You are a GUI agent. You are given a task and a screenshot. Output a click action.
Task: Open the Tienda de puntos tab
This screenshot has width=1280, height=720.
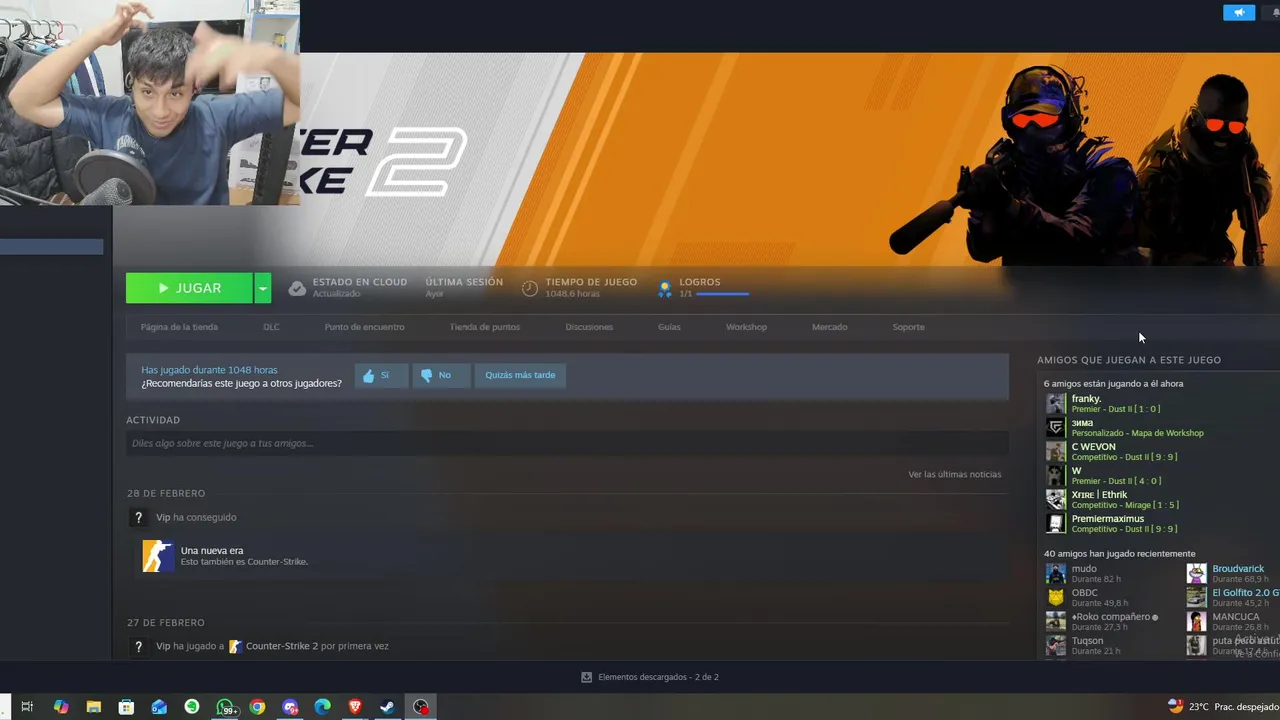485,327
